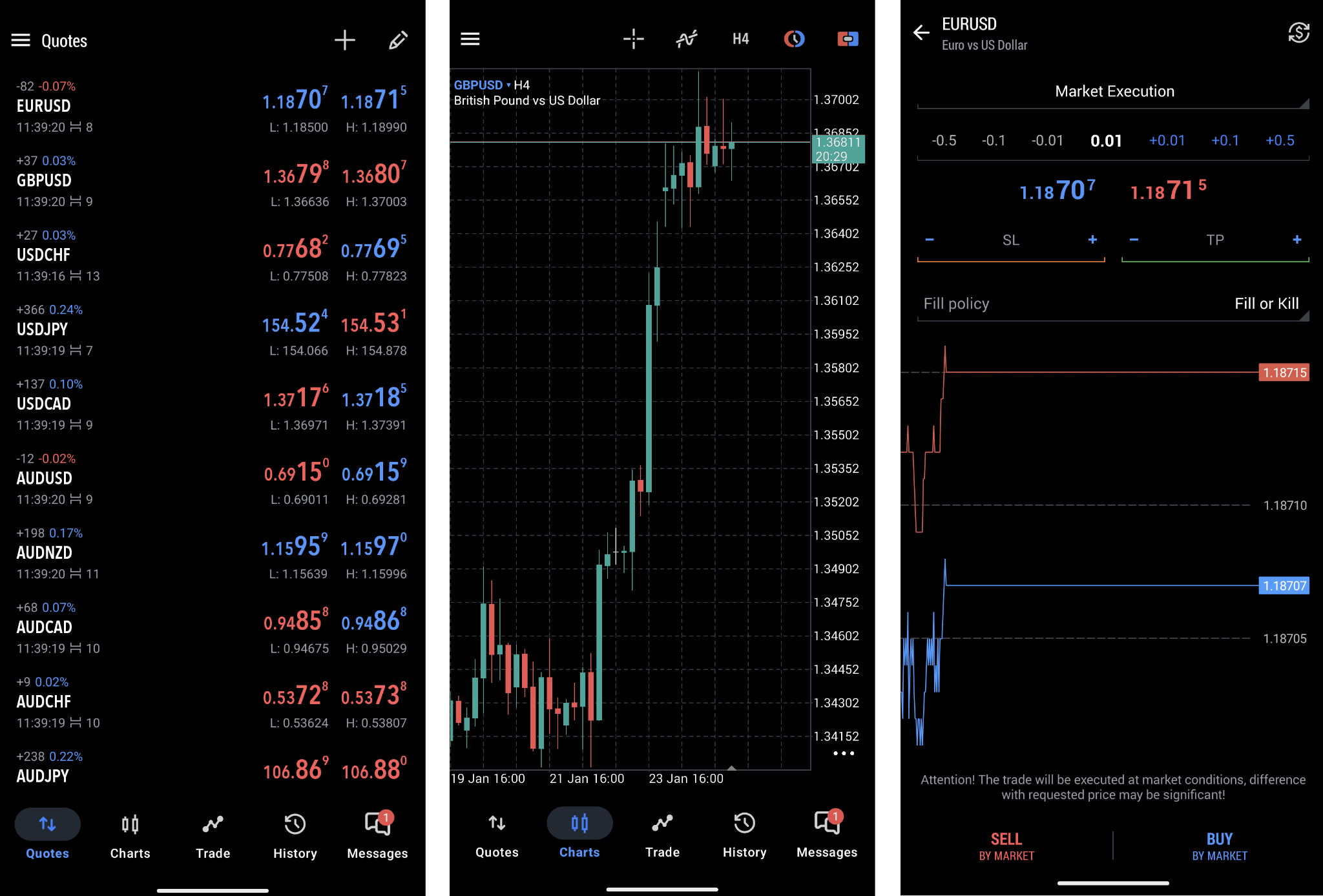The width and height of the screenshot is (1323, 896).
Task: Open the hamburger menu in Quotes screen
Action: click(x=21, y=41)
